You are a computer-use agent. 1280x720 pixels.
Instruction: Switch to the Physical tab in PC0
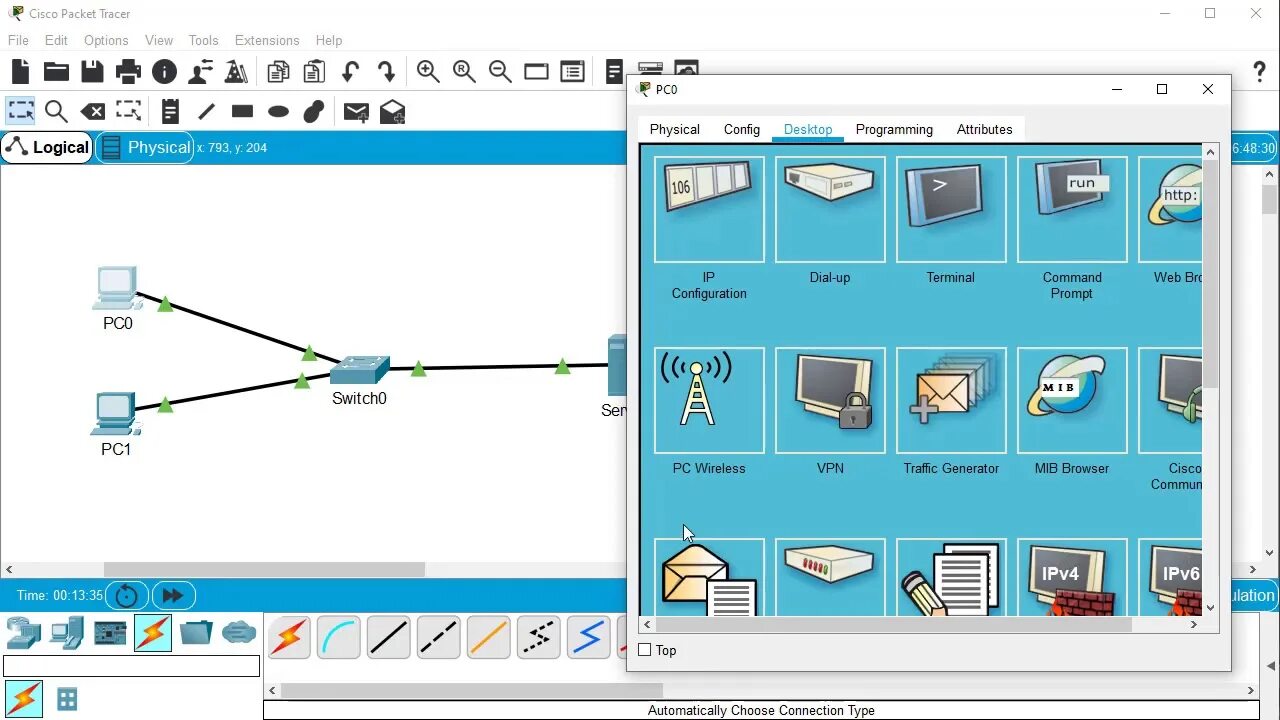click(675, 129)
